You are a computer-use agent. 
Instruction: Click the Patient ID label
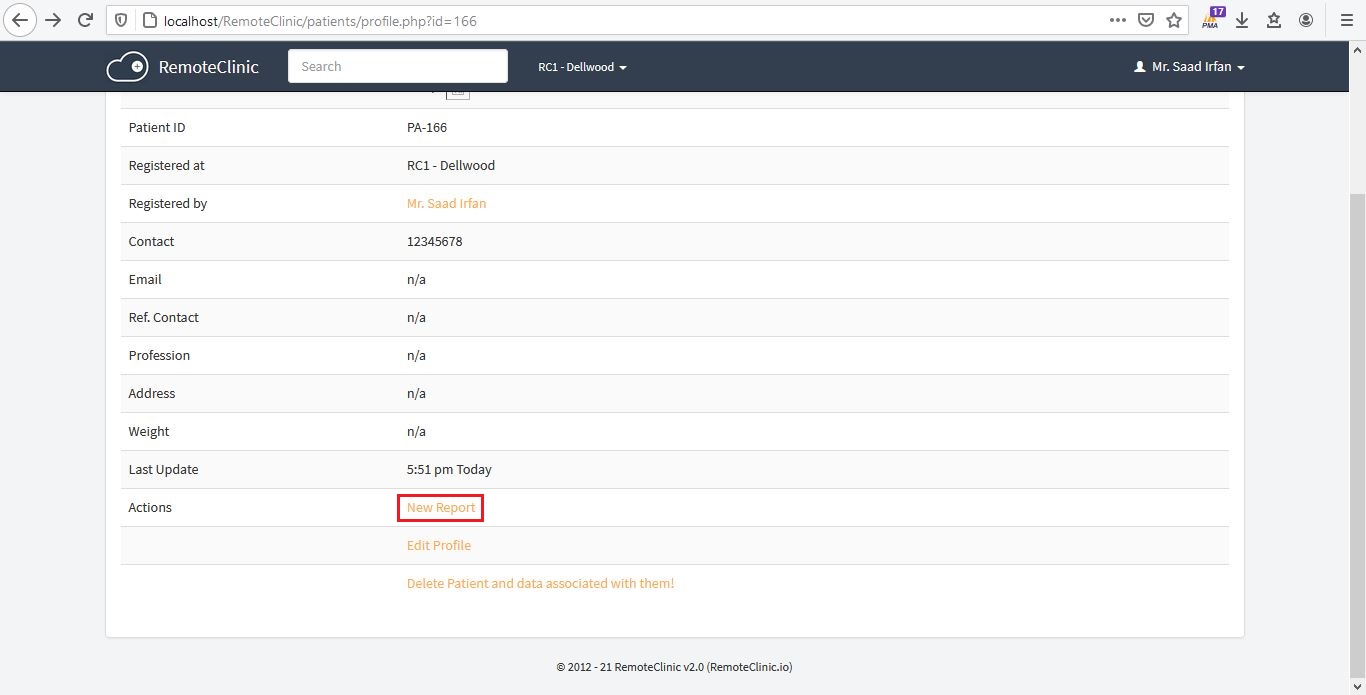(x=157, y=128)
